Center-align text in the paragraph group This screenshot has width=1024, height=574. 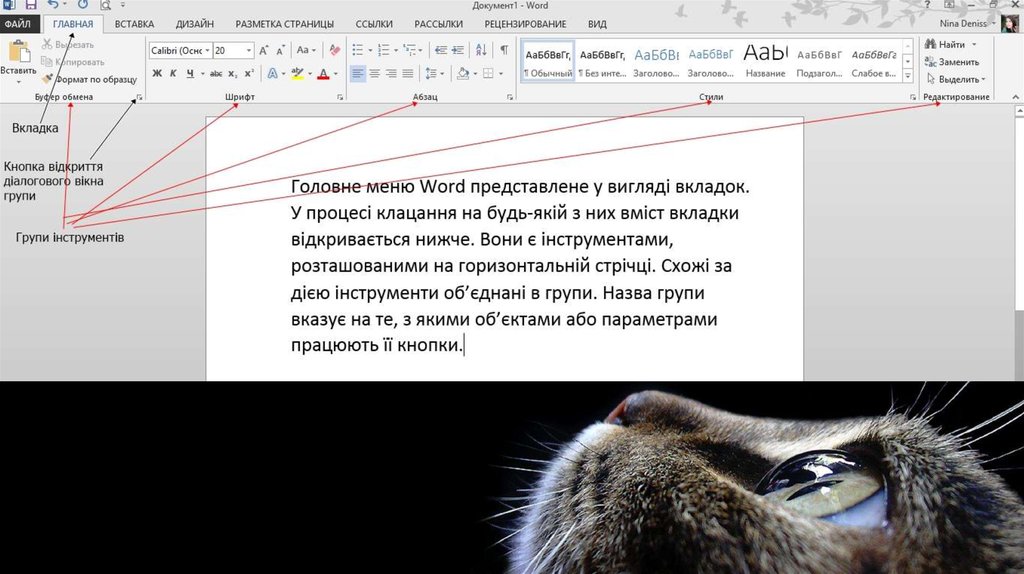point(374,74)
